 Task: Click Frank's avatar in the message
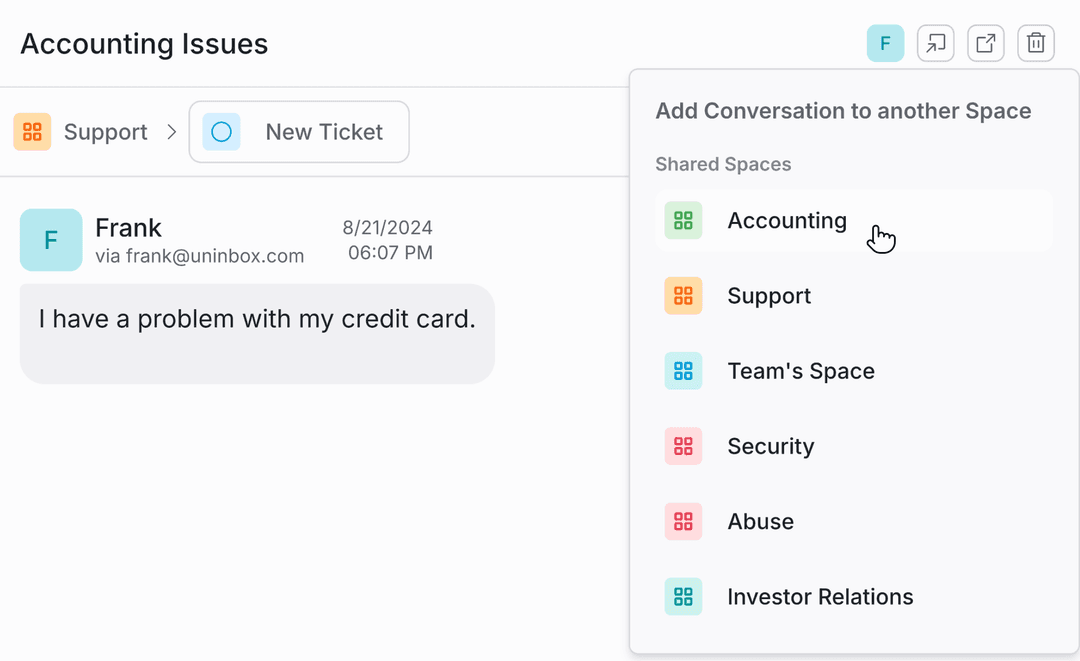(51, 240)
